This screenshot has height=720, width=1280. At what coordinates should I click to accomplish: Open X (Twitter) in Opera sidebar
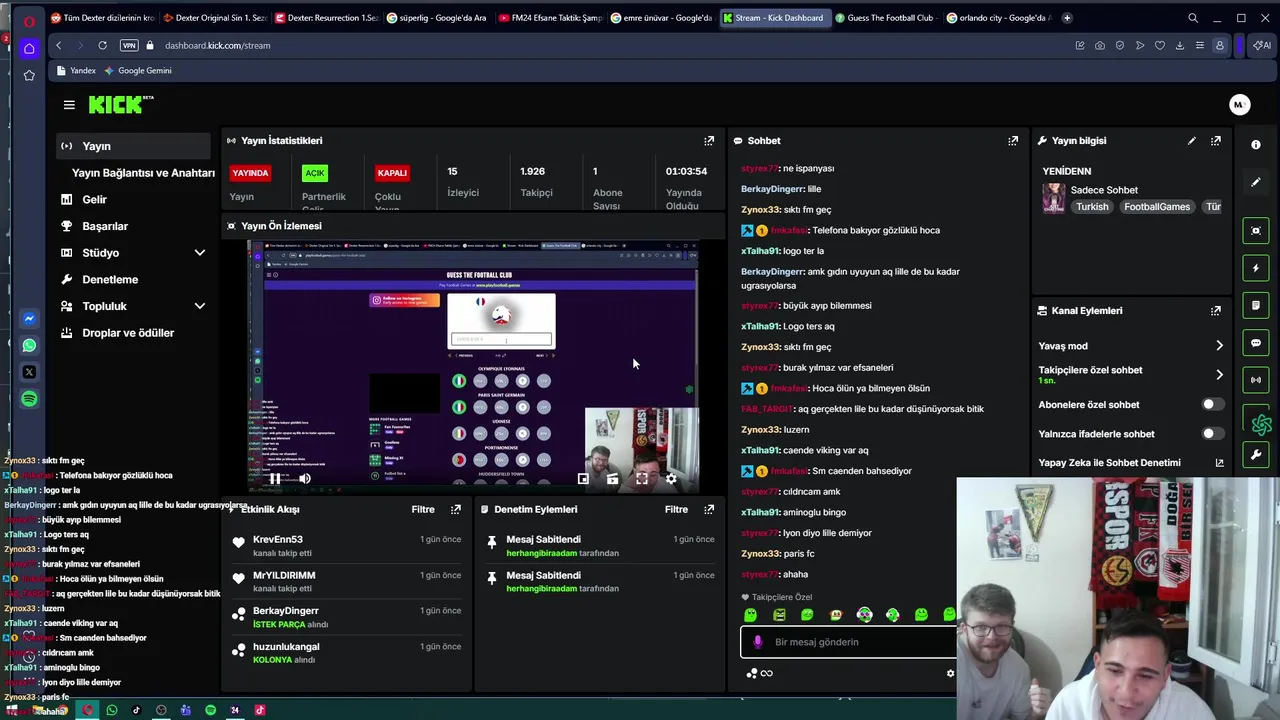(29, 372)
